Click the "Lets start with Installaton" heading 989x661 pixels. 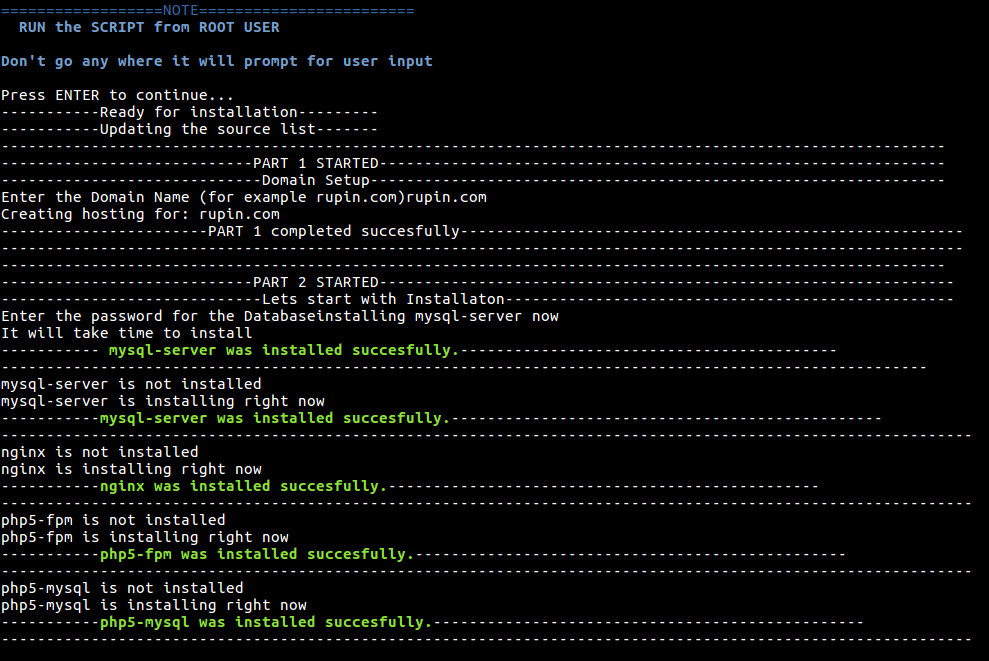coord(382,299)
